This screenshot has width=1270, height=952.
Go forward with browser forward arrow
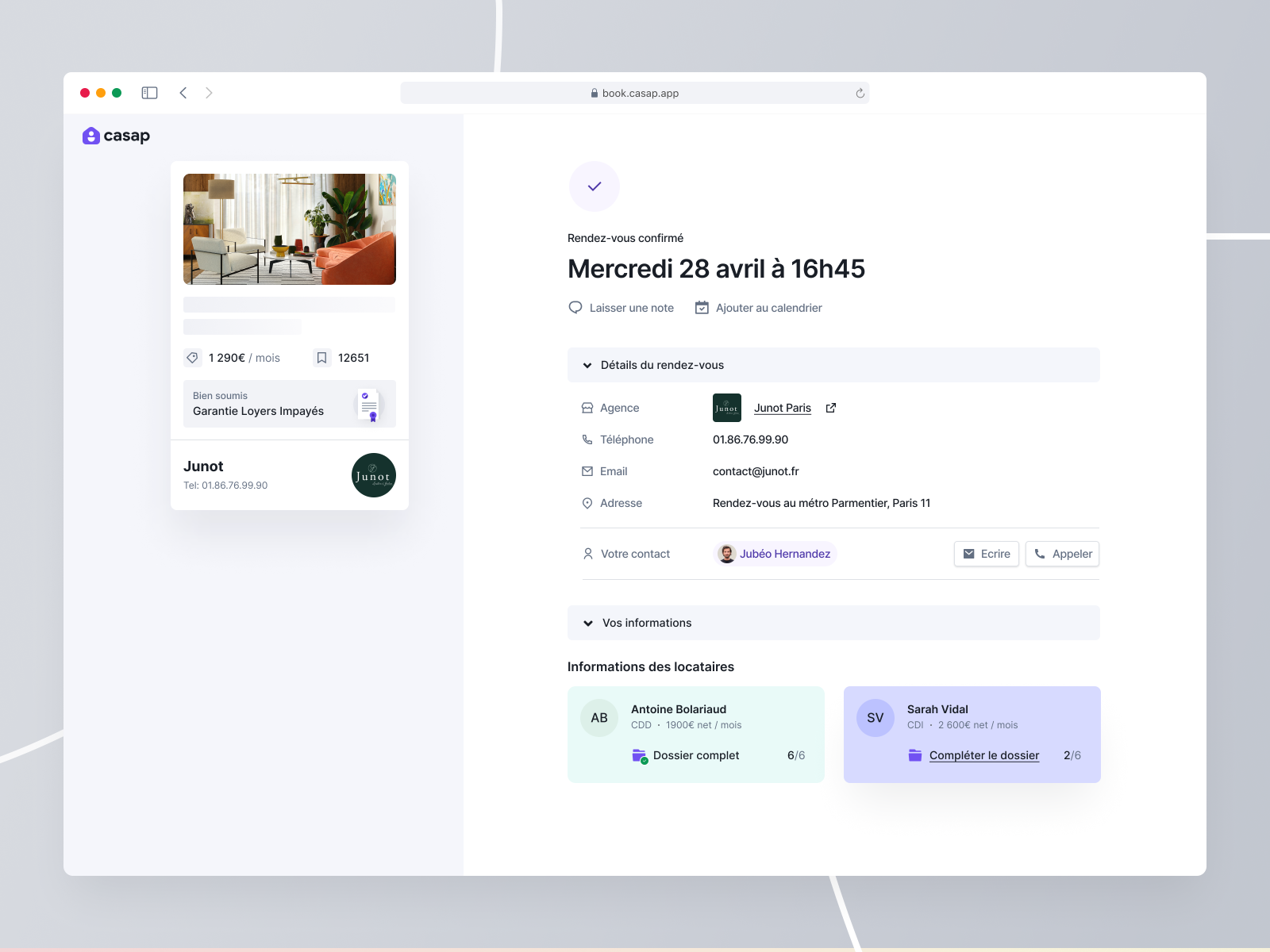click(209, 93)
